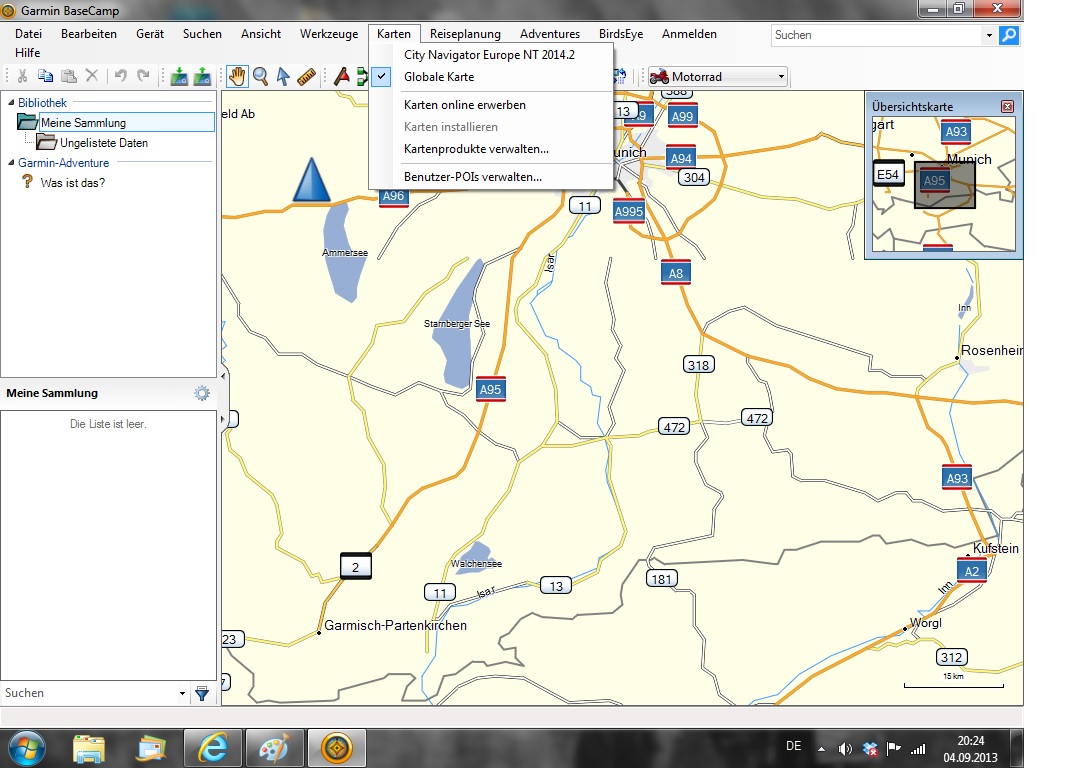Close the Übersichtskarte overview panel
Viewport: 1066px width, 768px height.
[1007, 106]
